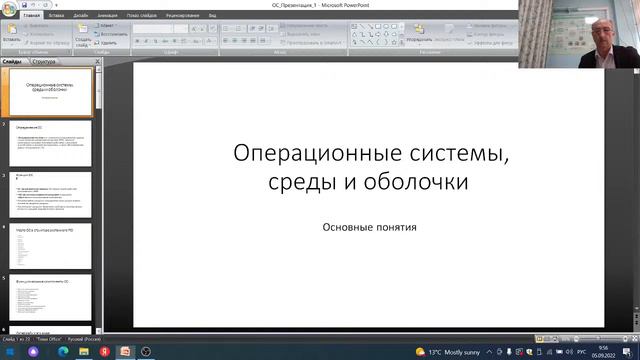
Task: Open the round Office button menu
Action: point(9,8)
